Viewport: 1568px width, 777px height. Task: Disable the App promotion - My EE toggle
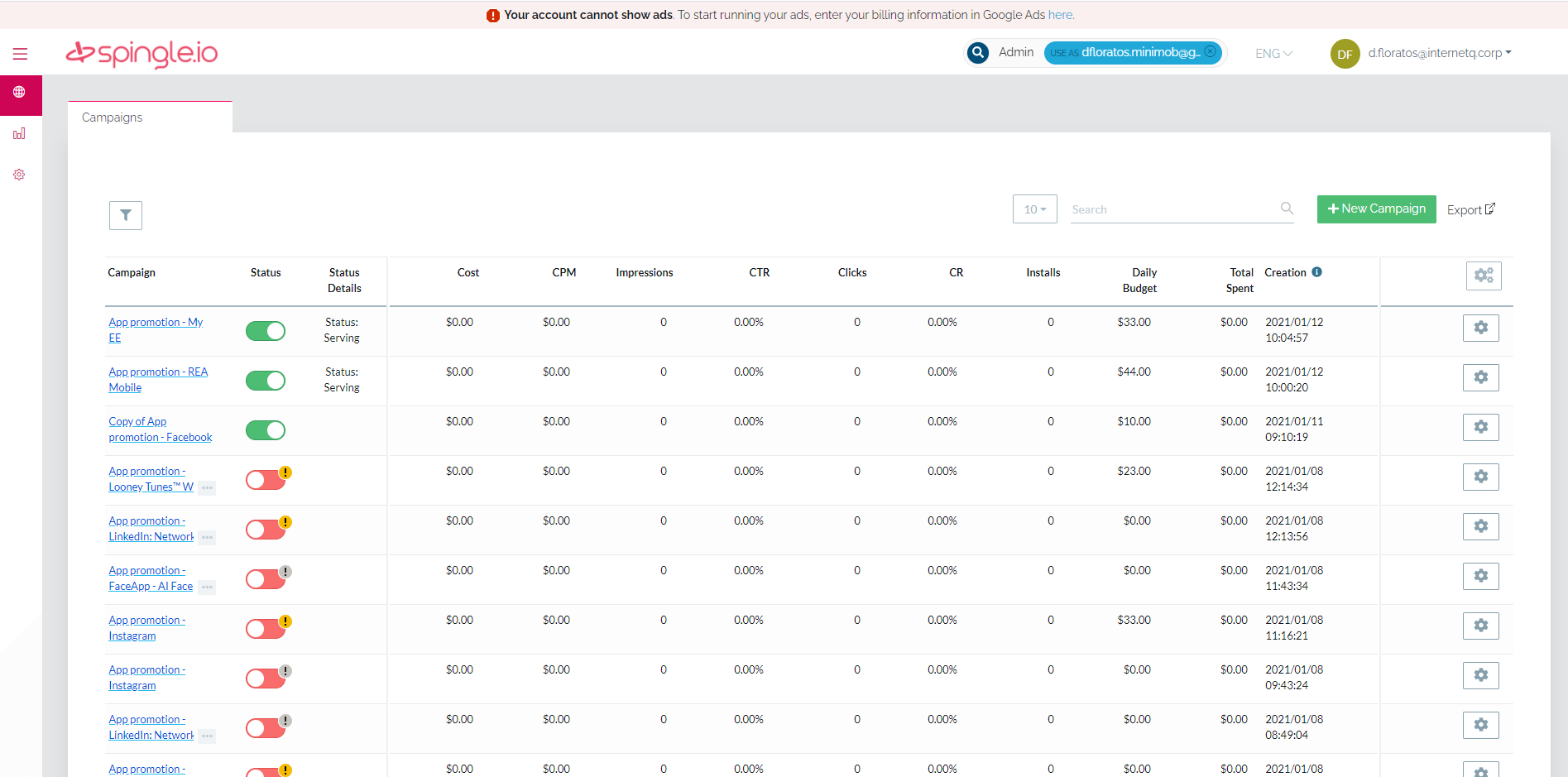tap(265, 330)
